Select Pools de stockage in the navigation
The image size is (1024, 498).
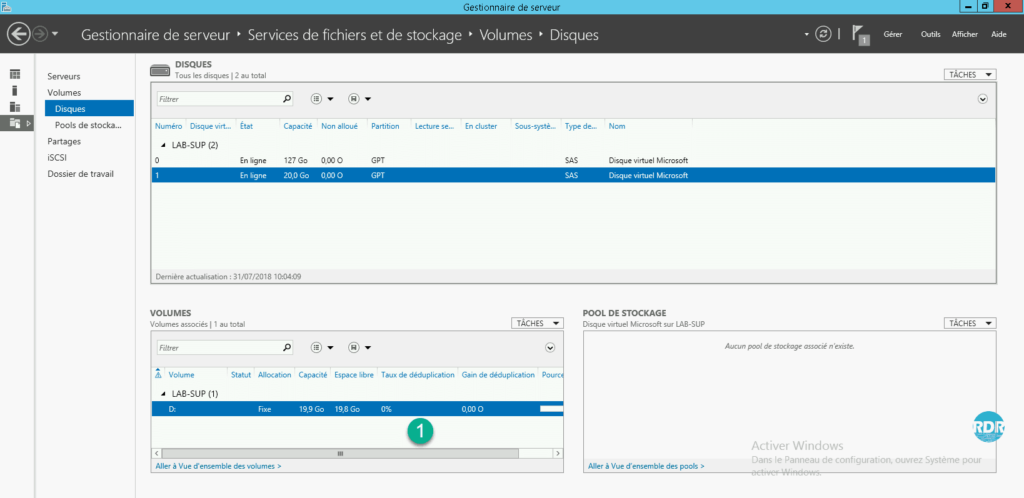pos(88,125)
